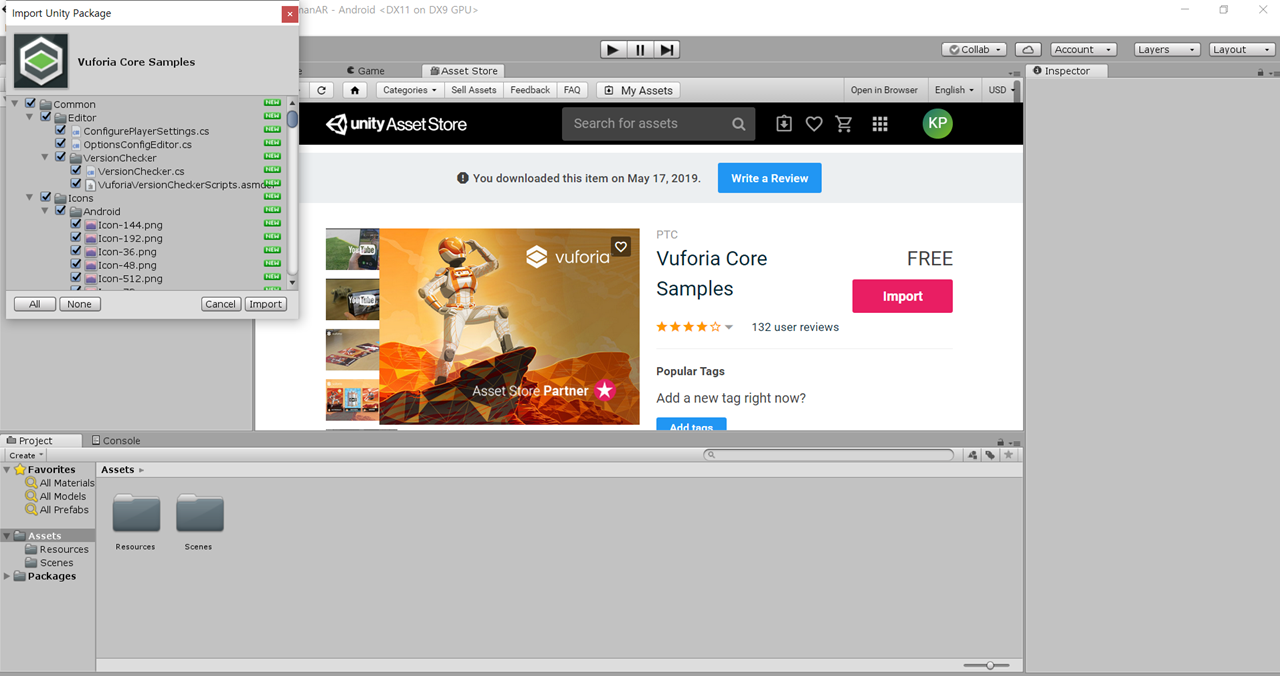
Task: Click the pink Import button on store page
Action: (902, 296)
